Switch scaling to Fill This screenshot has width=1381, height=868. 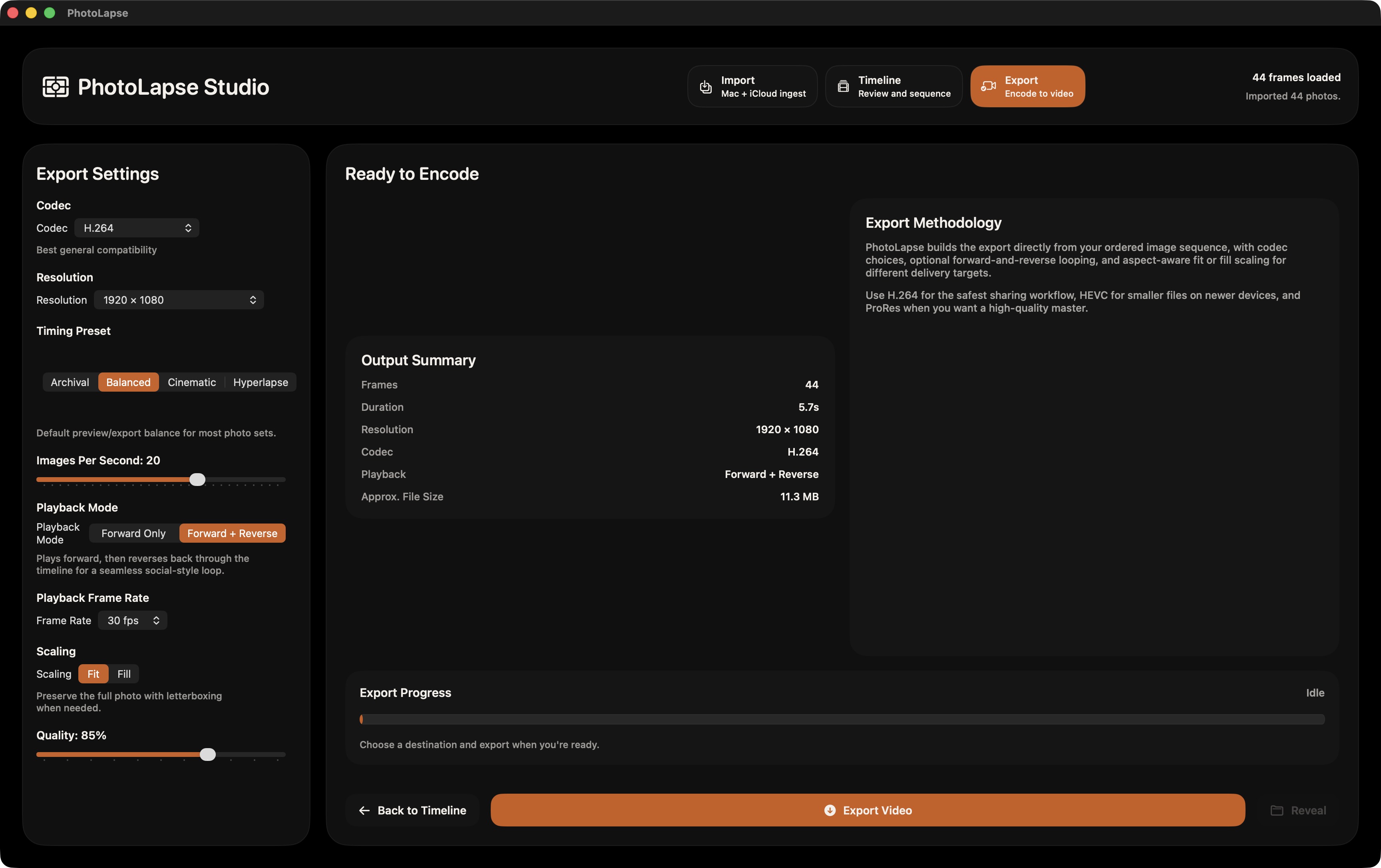(x=123, y=674)
